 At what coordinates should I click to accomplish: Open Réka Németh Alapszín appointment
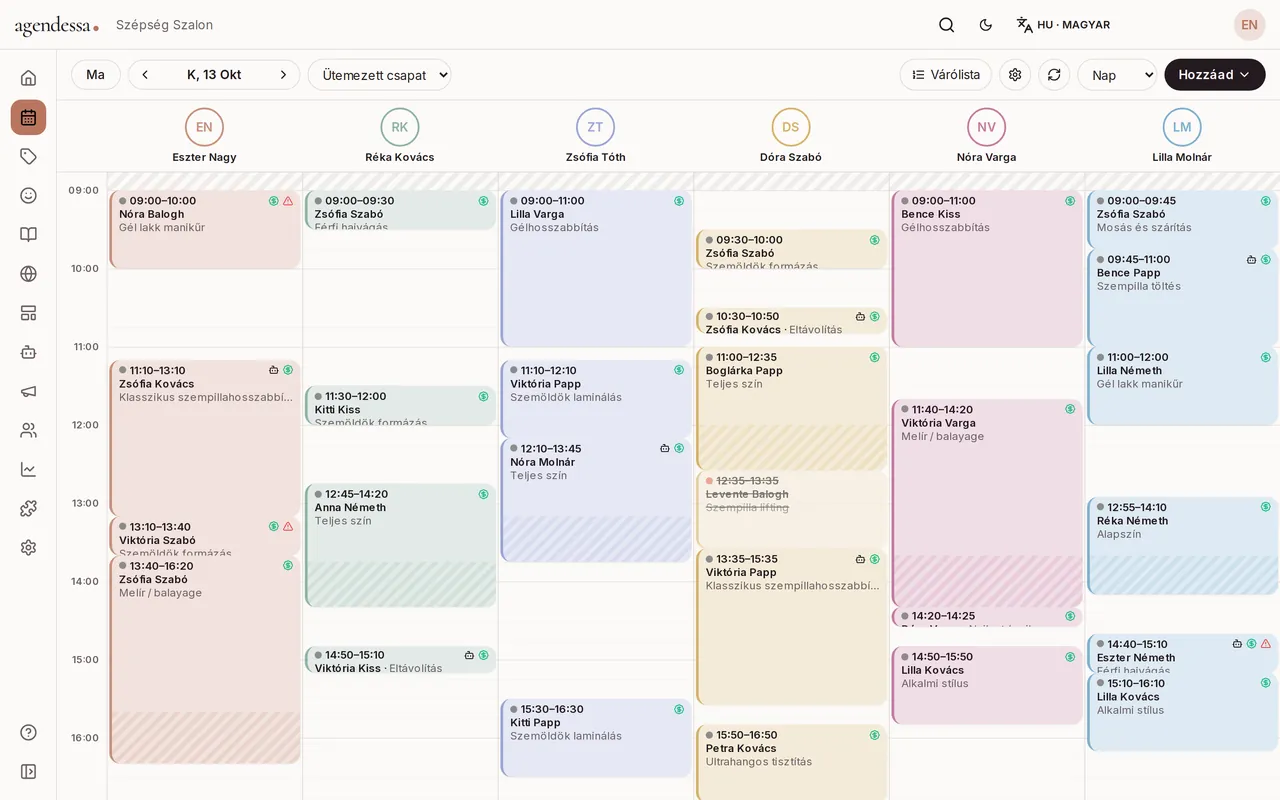click(1182, 546)
